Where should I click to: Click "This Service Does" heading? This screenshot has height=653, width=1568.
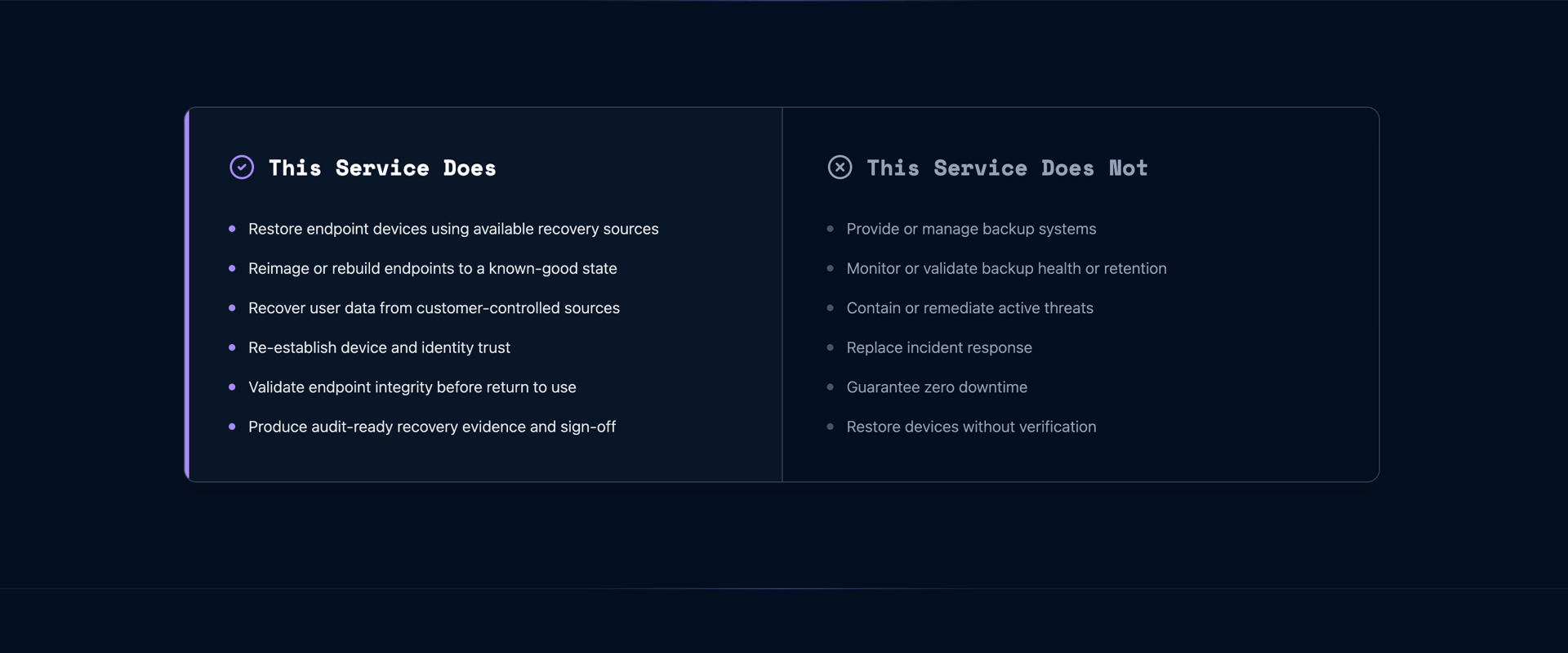(x=381, y=168)
